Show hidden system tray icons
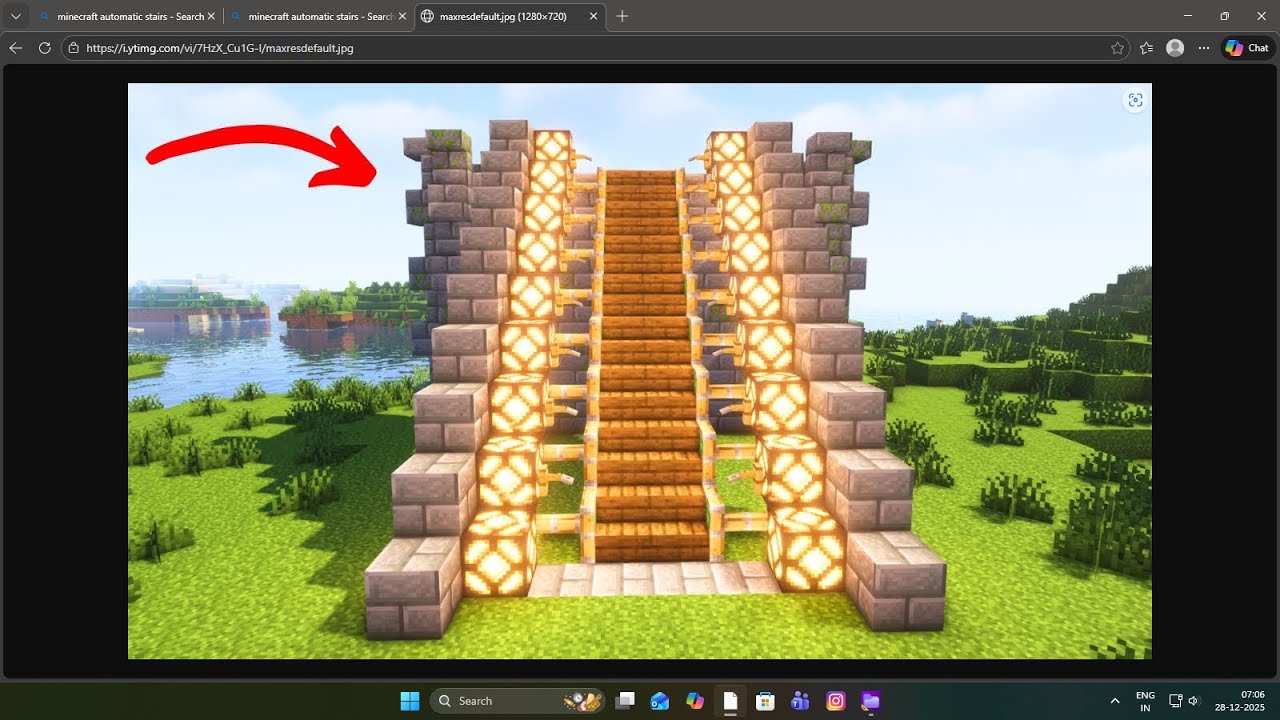This screenshot has width=1280, height=720. click(1115, 701)
